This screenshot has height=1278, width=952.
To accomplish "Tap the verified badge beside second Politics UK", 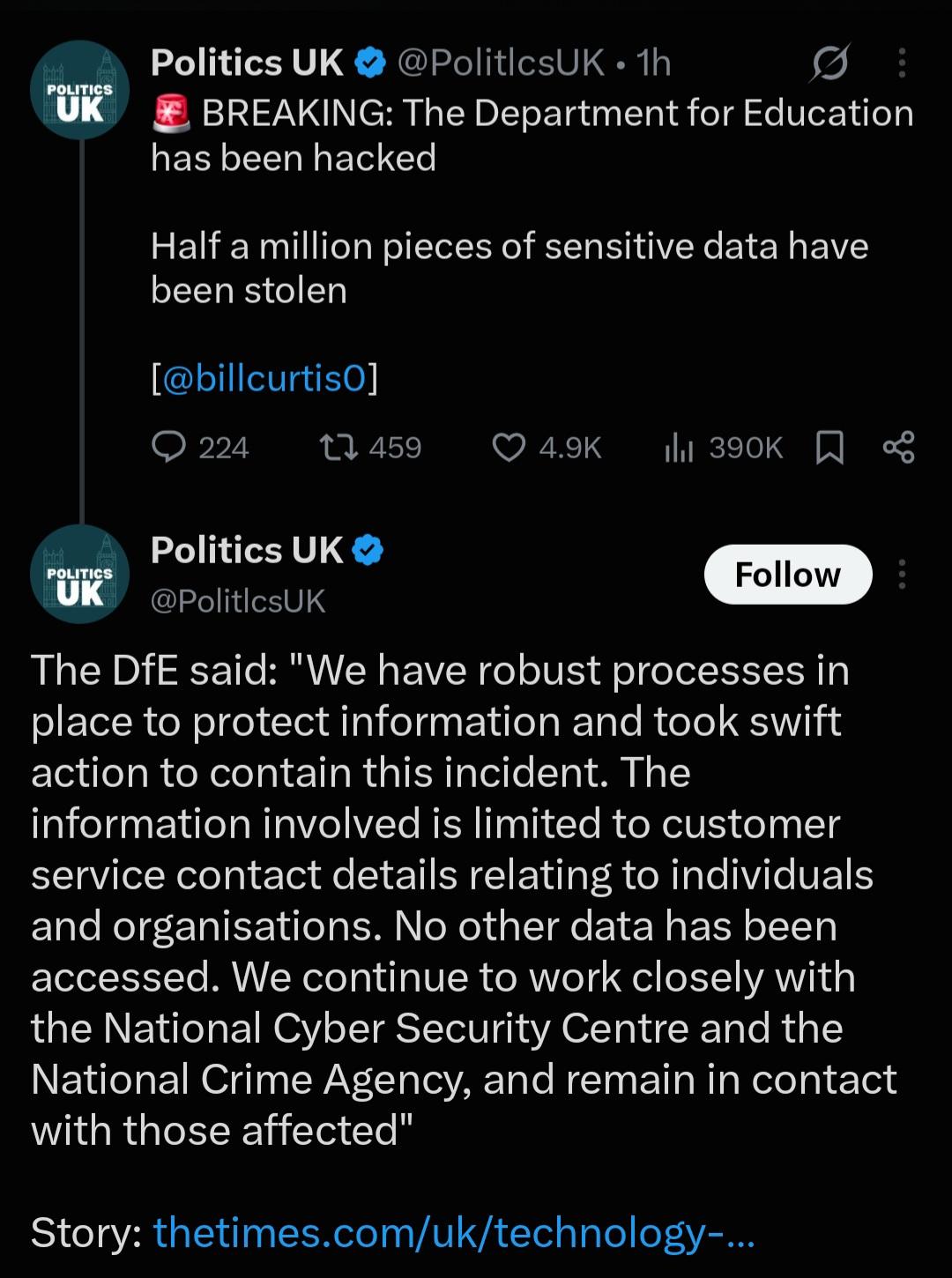I will point(368,550).
